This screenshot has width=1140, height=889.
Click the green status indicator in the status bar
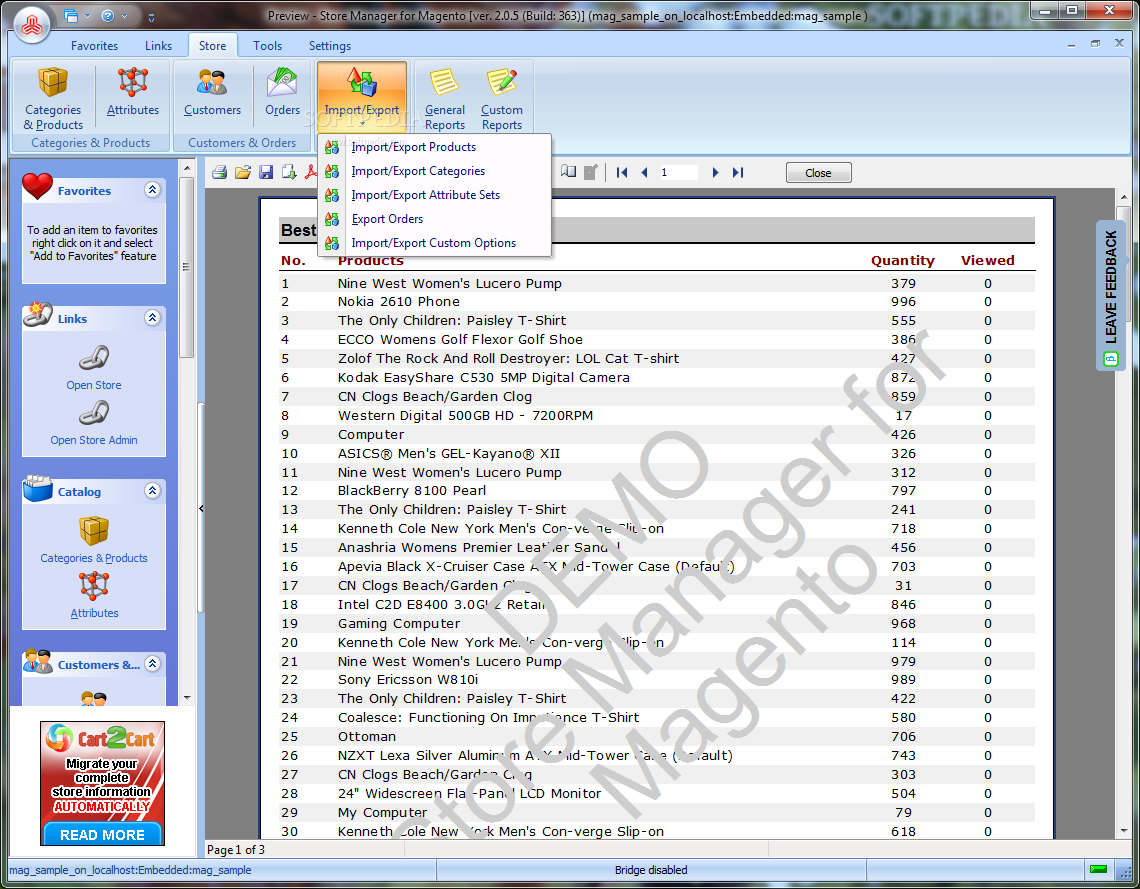pyautogui.click(x=1099, y=869)
